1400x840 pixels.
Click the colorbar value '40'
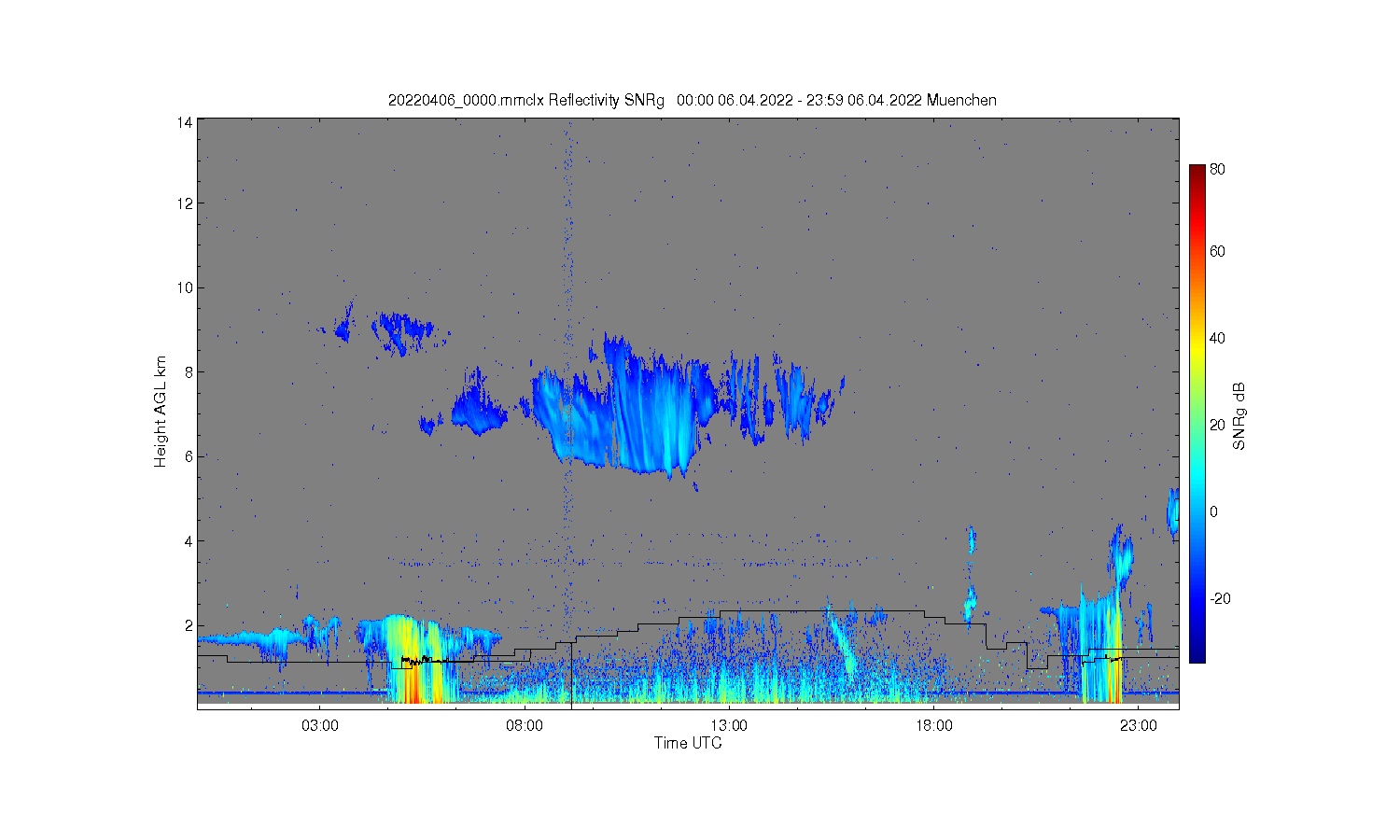coord(1217,338)
